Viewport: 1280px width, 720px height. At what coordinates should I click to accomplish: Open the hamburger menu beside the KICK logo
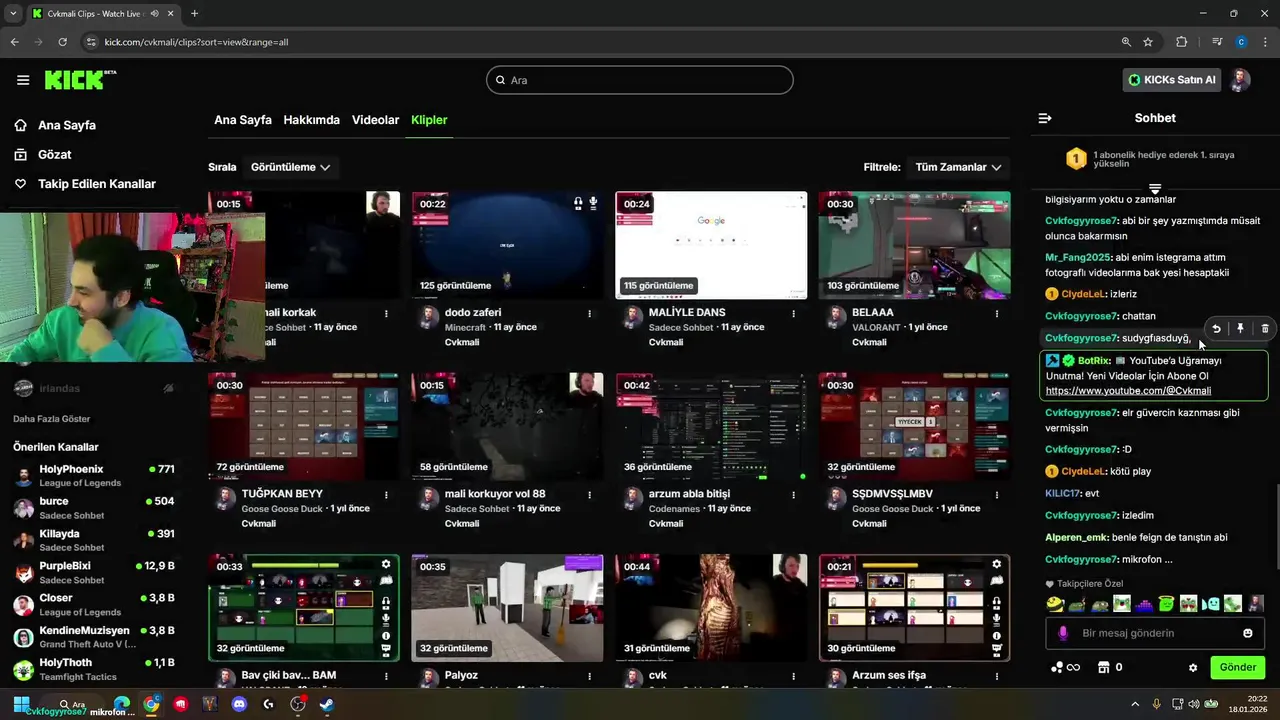pyautogui.click(x=23, y=80)
